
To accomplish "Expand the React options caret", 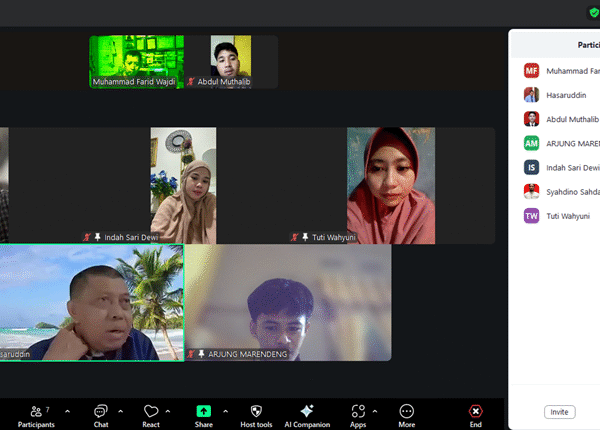I will click(168, 412).
